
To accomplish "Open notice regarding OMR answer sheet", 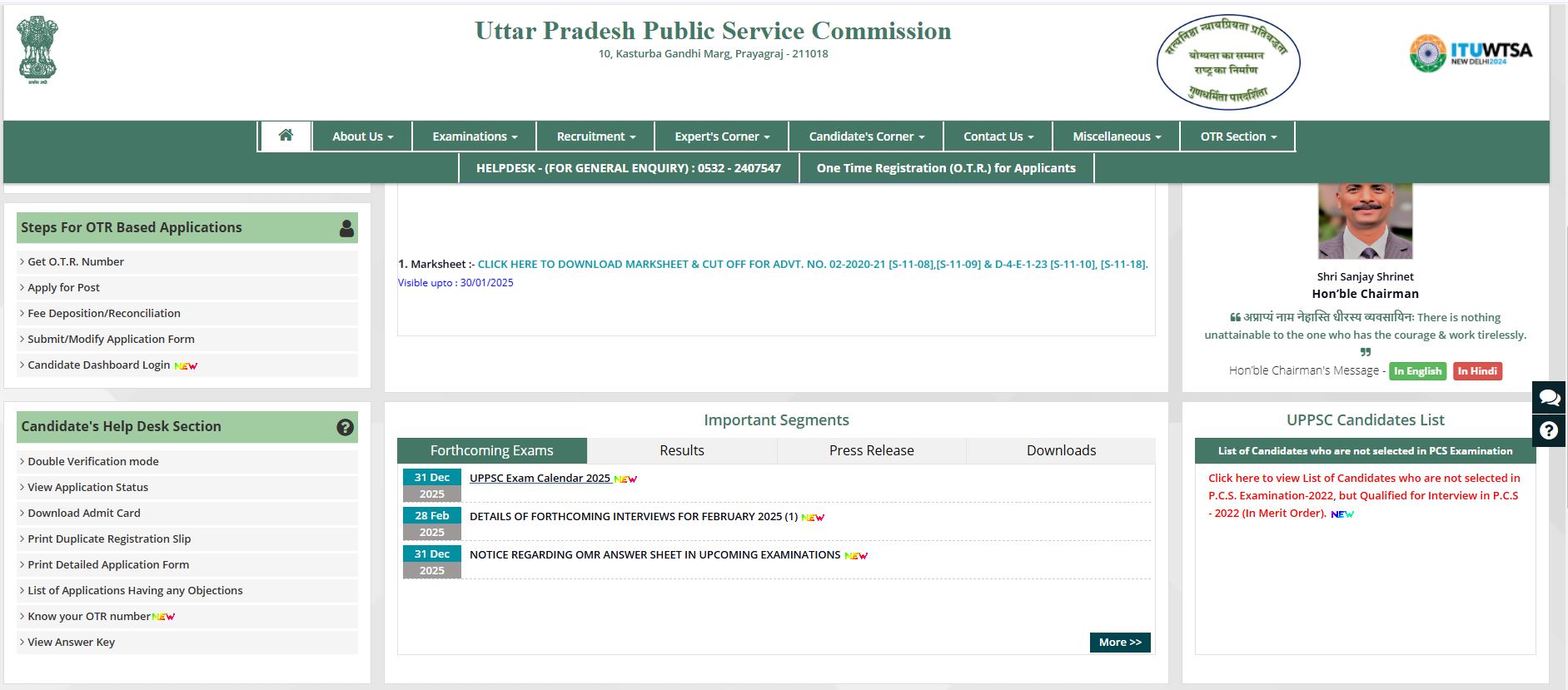I will click(655, 554).
